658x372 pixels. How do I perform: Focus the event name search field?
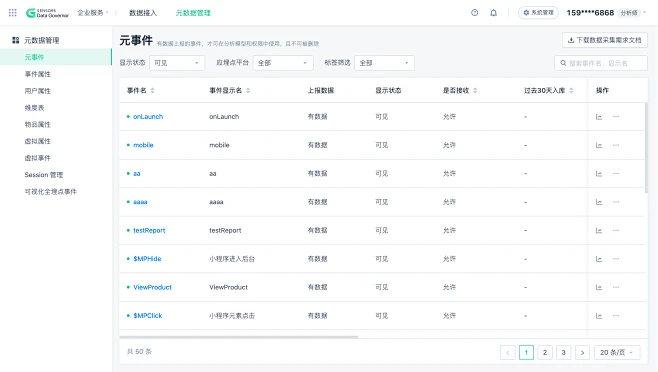point(601,63)
